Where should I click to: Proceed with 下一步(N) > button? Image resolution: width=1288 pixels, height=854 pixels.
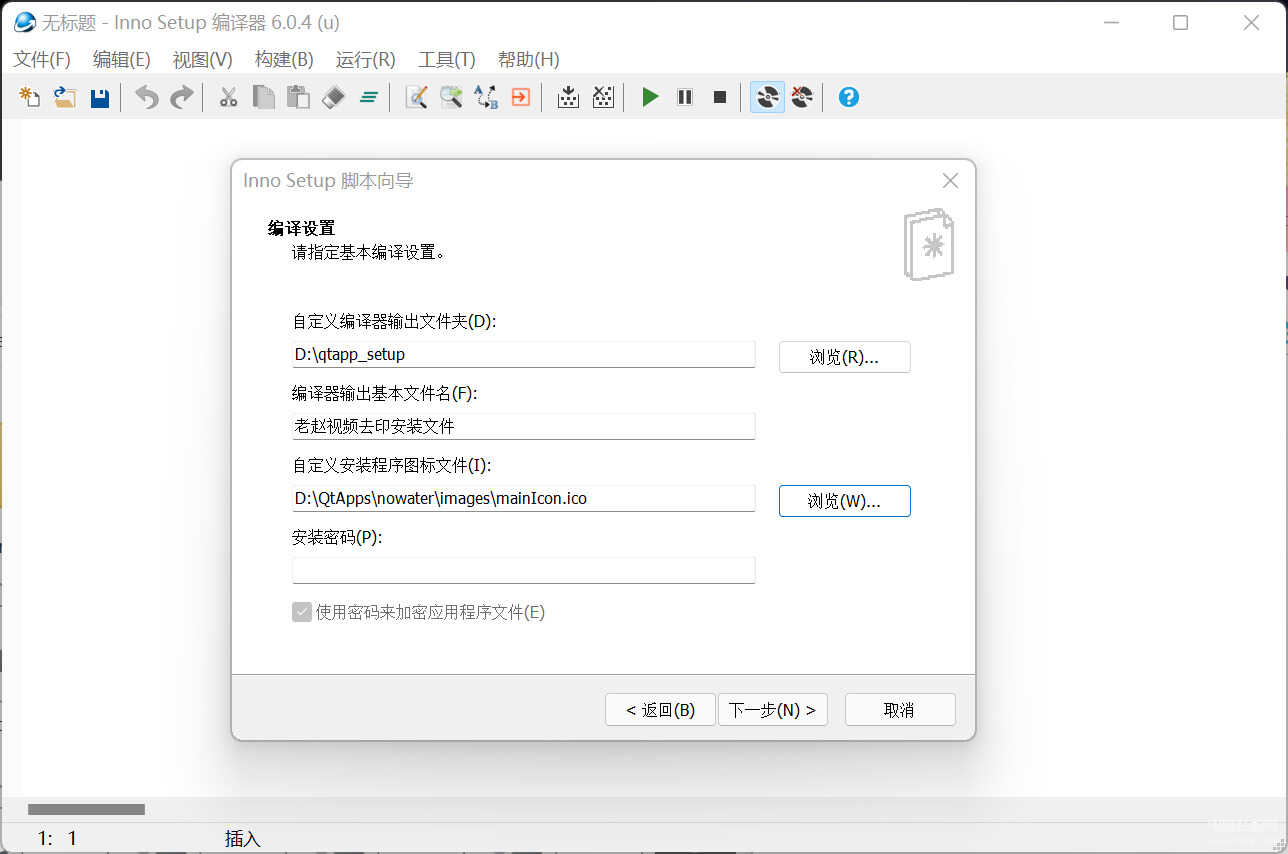tap(772, 710)
